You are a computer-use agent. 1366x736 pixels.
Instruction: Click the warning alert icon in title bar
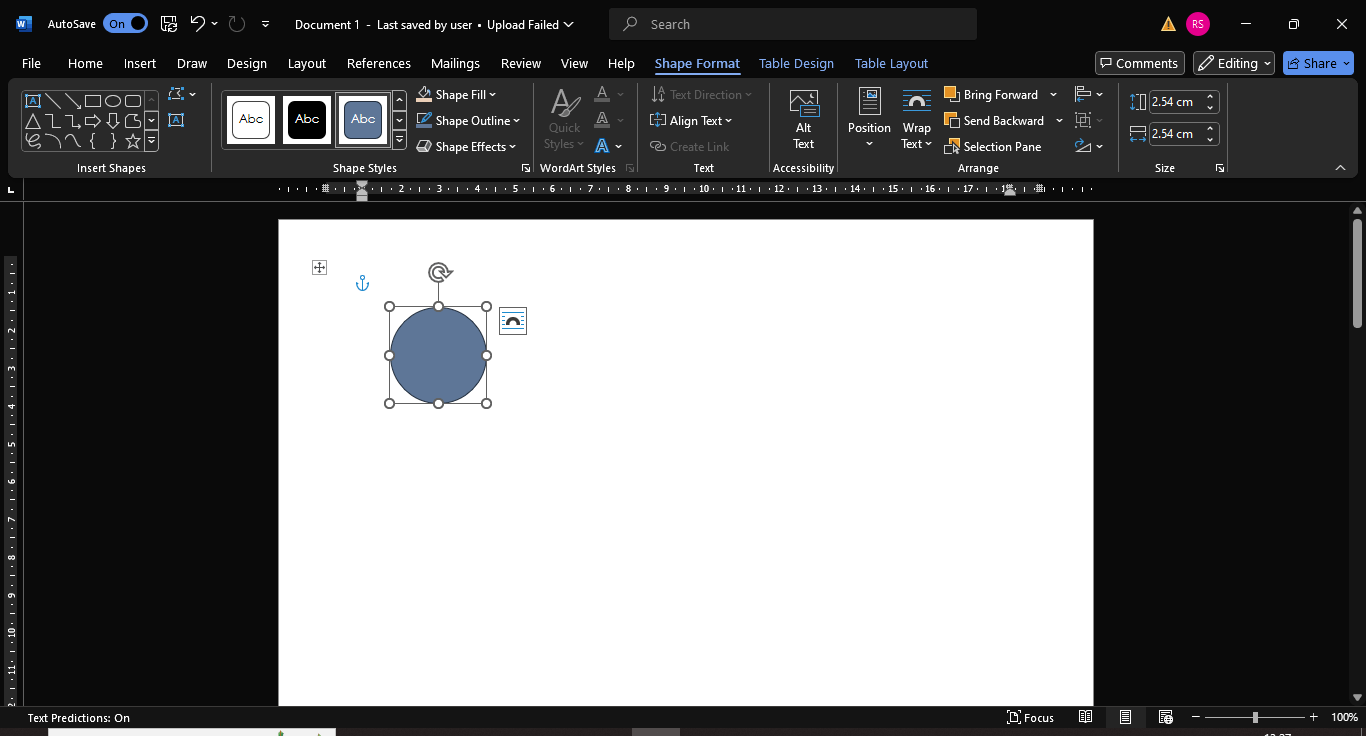1168,24
